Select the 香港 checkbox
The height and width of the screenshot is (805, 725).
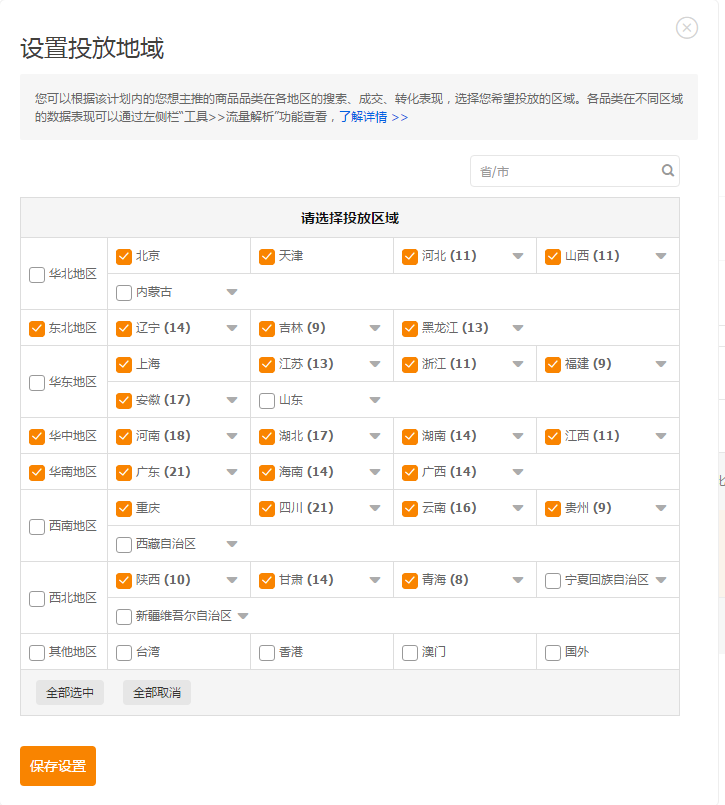pos(267,653)
